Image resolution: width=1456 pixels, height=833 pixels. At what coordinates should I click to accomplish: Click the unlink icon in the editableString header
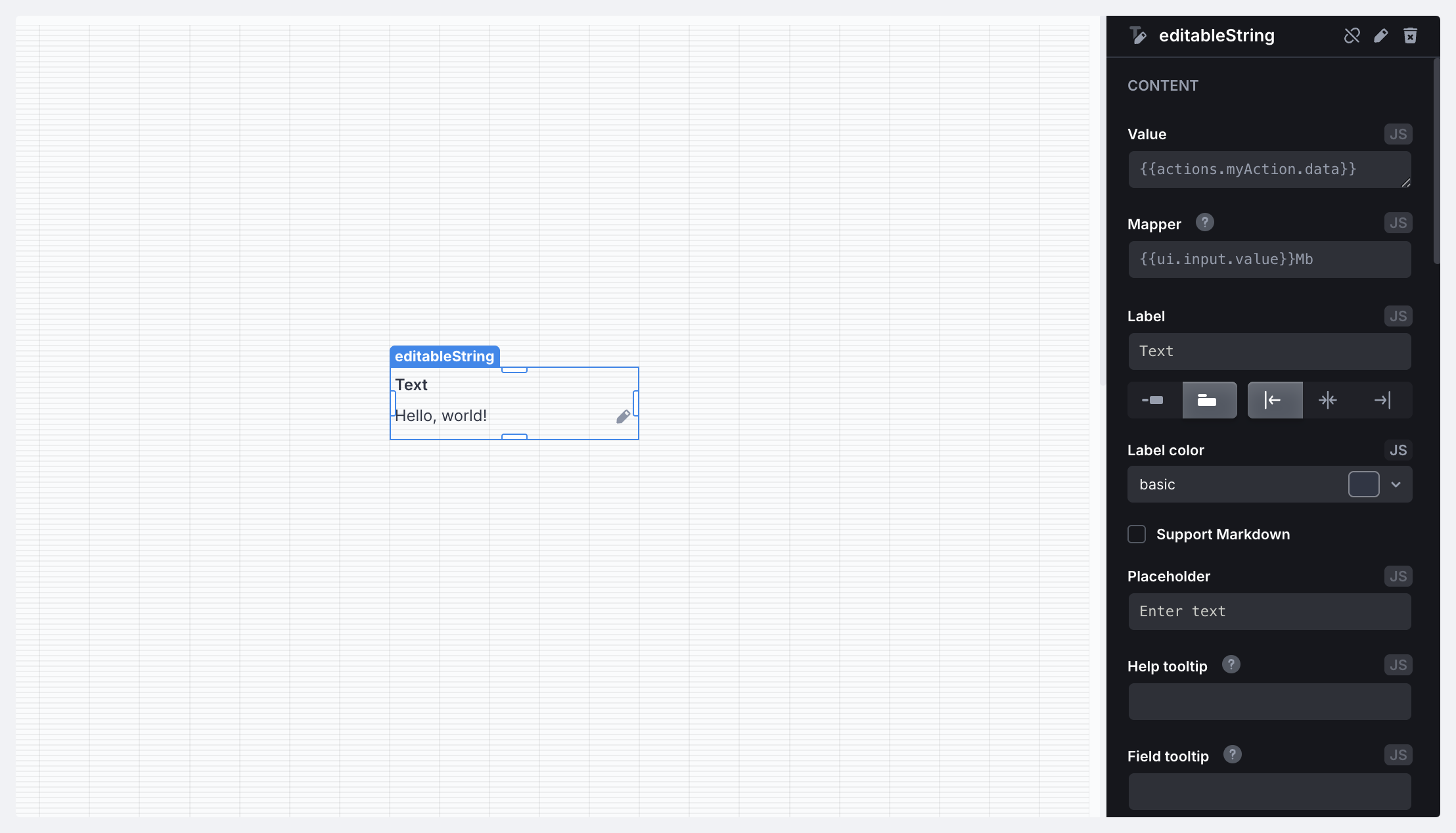point(1352,35)
